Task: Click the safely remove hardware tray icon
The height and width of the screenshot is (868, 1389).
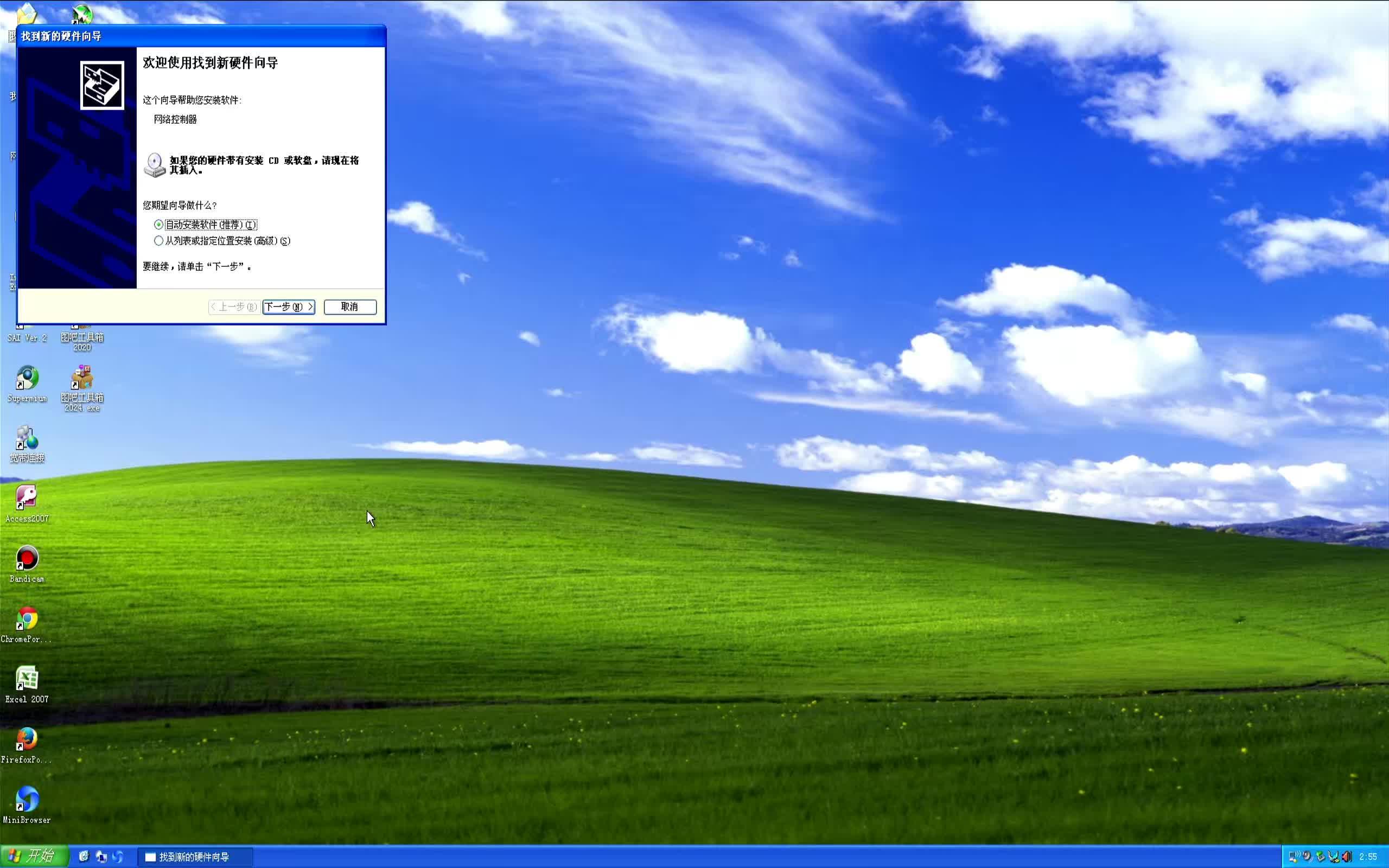Action: [x=1320, y=857]
